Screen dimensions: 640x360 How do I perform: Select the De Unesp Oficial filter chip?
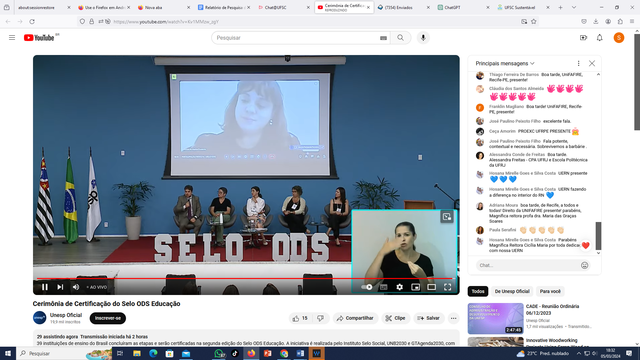coord(512,291)
